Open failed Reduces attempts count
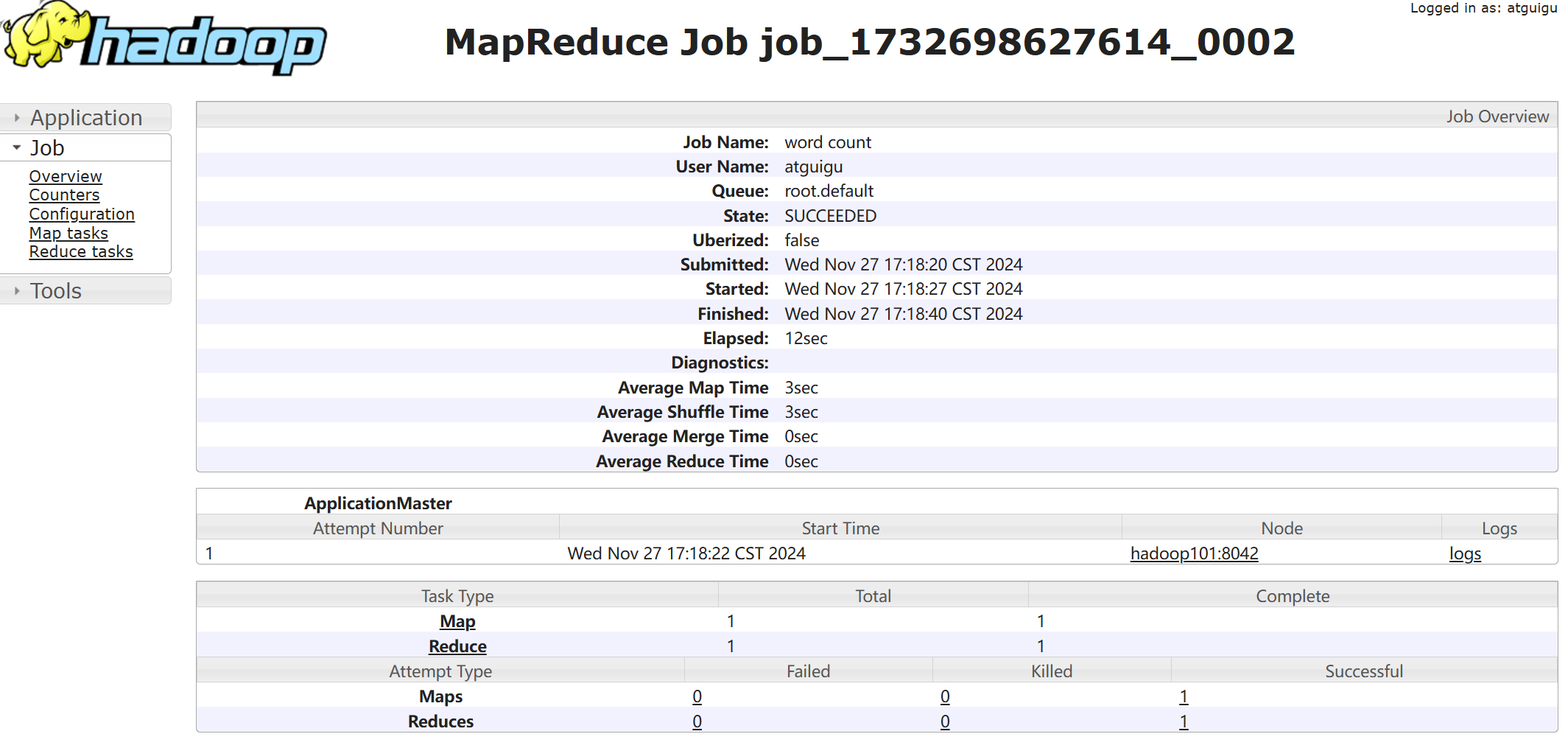 point(697,721)
